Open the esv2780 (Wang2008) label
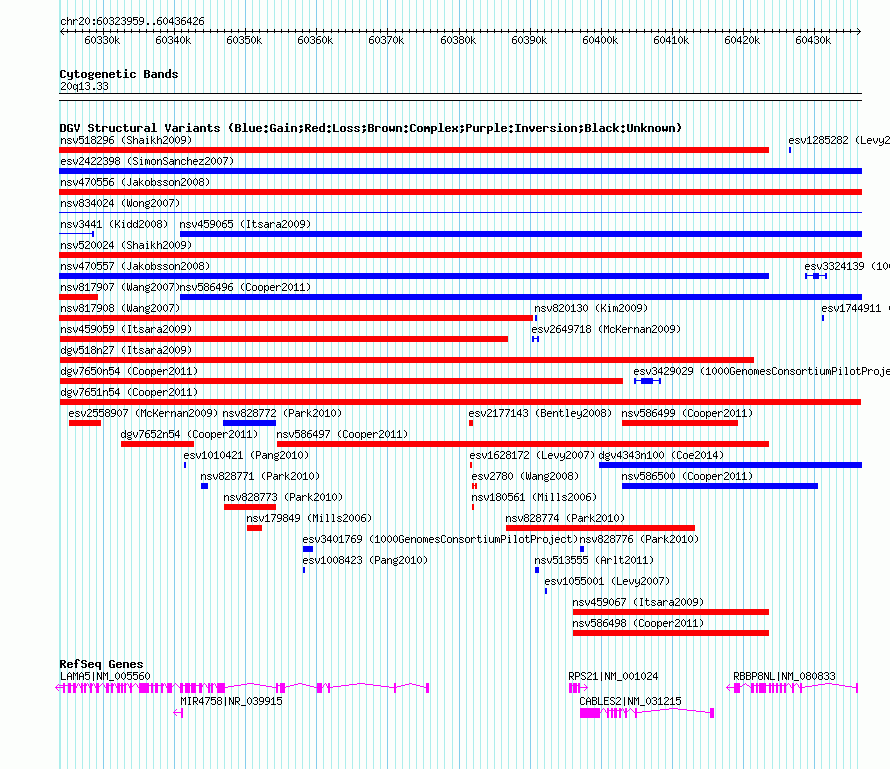 [525, 476]
